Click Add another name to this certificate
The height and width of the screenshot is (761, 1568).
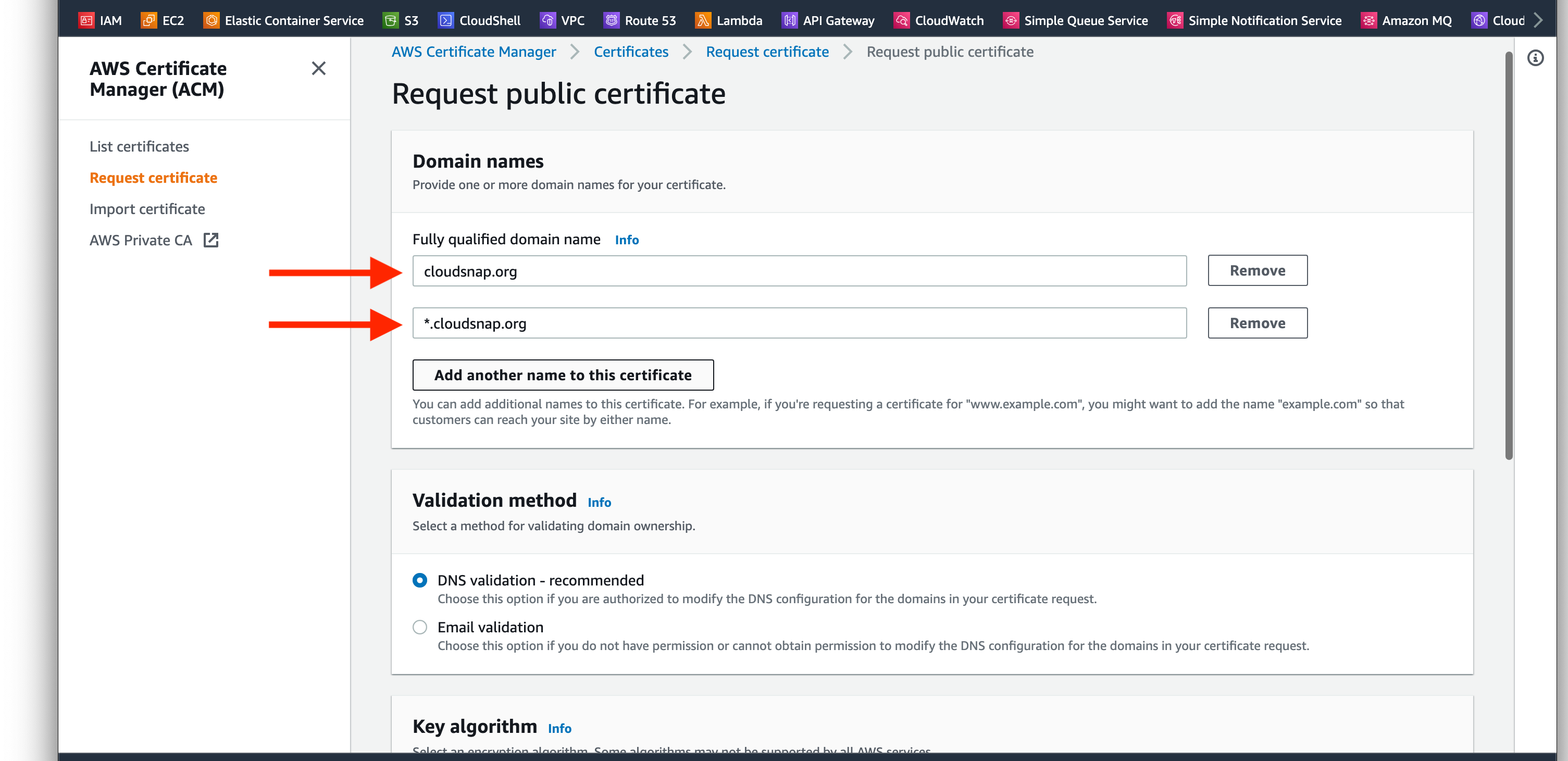[x=563, y=375]
